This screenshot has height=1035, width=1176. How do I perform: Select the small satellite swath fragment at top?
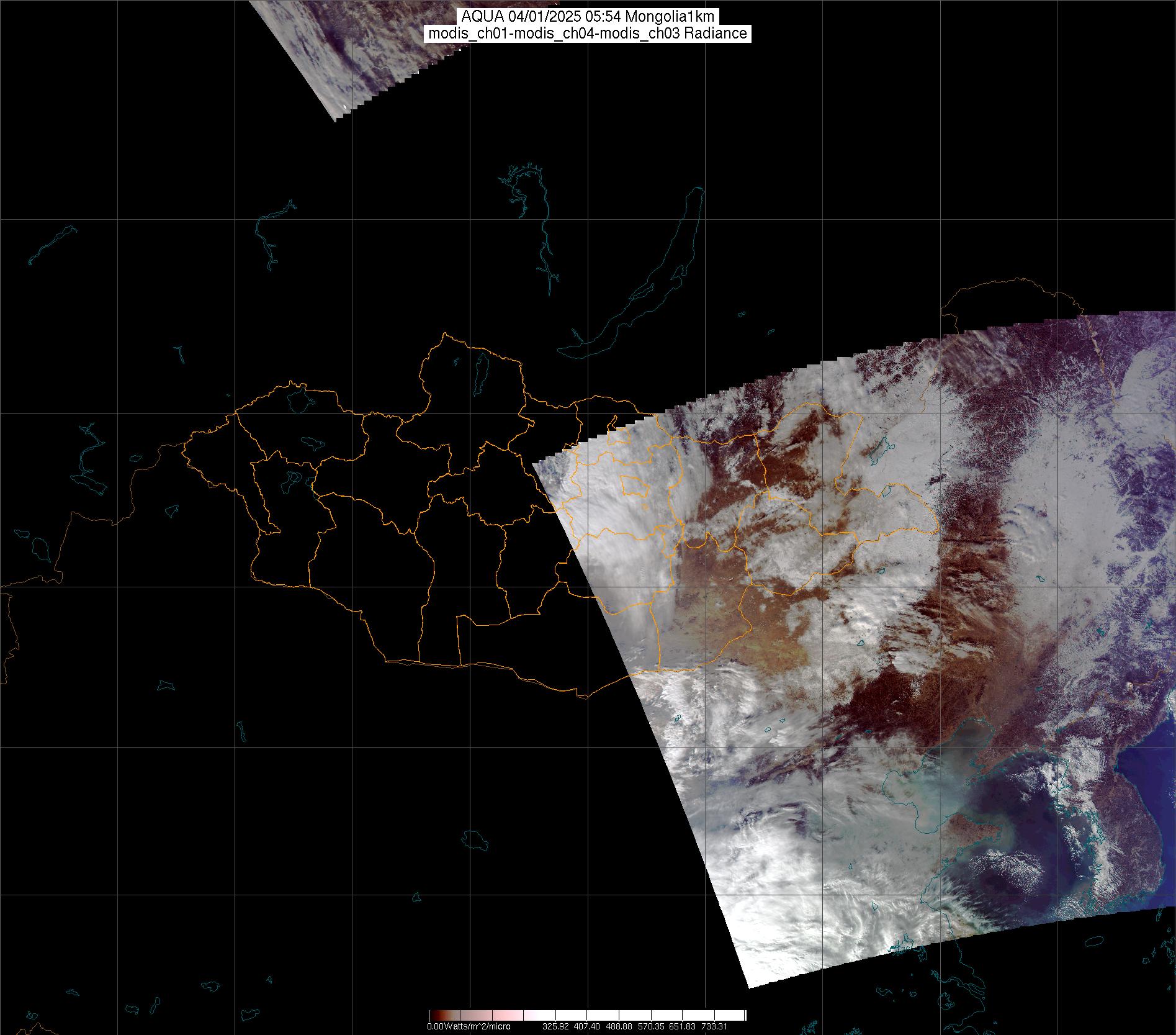pyautogui.click(x=348, y=50)
